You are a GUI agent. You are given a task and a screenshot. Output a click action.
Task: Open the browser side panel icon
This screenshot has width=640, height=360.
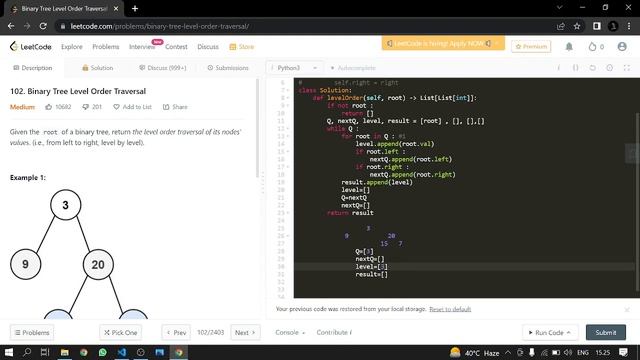click(597, 26)
